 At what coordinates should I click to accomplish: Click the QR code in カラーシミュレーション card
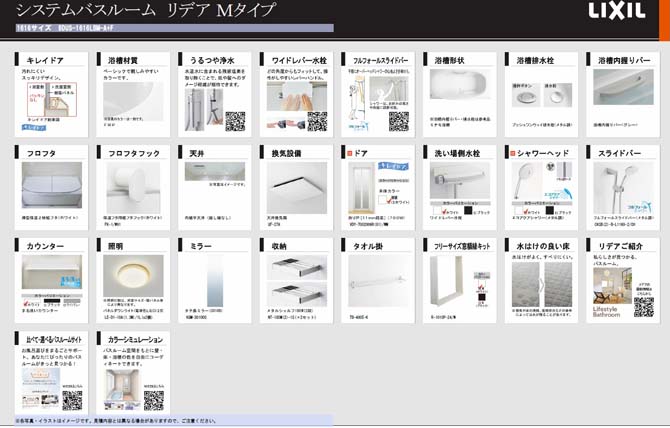pyautogui.click(x=154, y=400)
